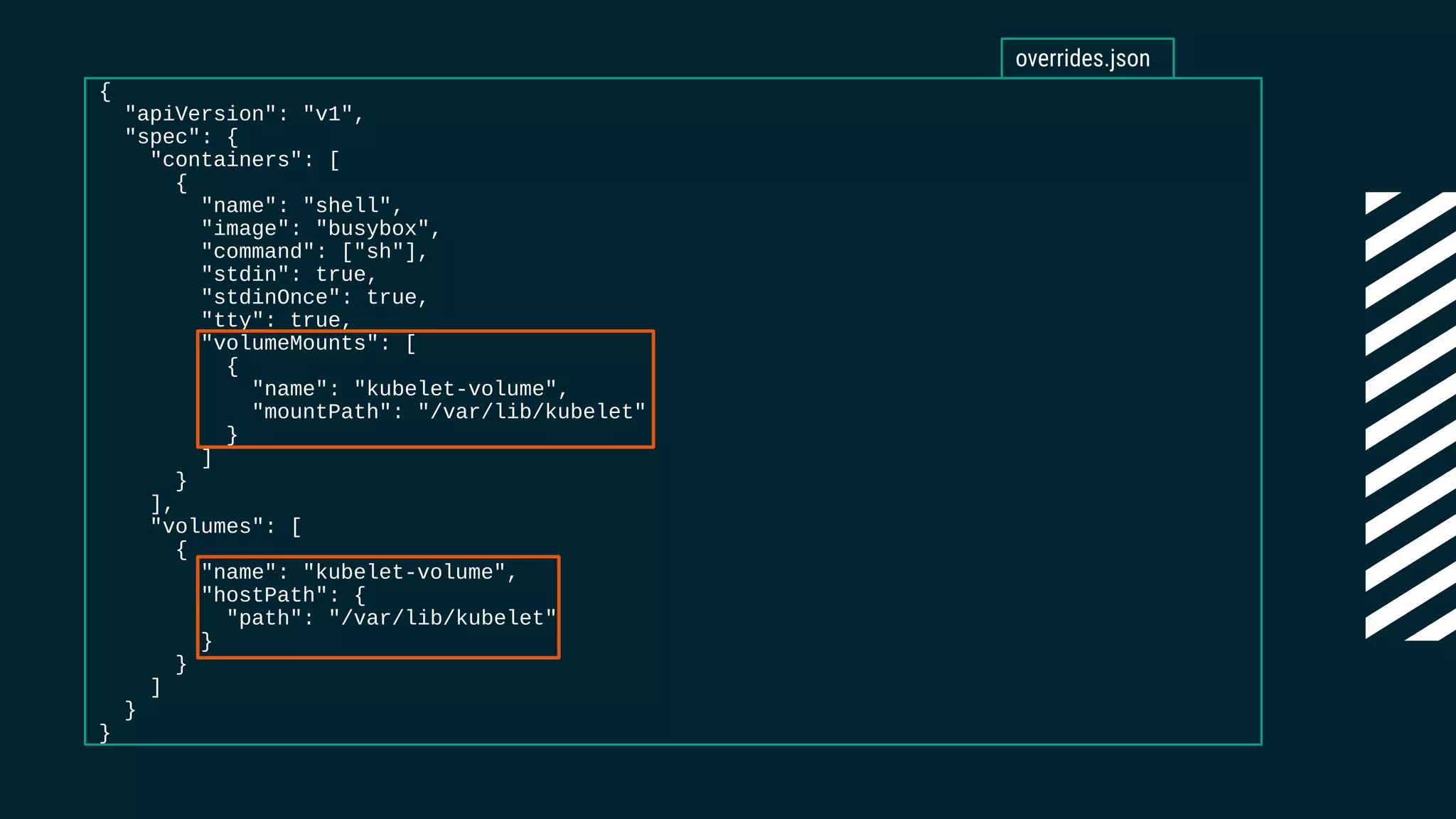
Task: Click the "name": "shell" line
Action: 301,206
